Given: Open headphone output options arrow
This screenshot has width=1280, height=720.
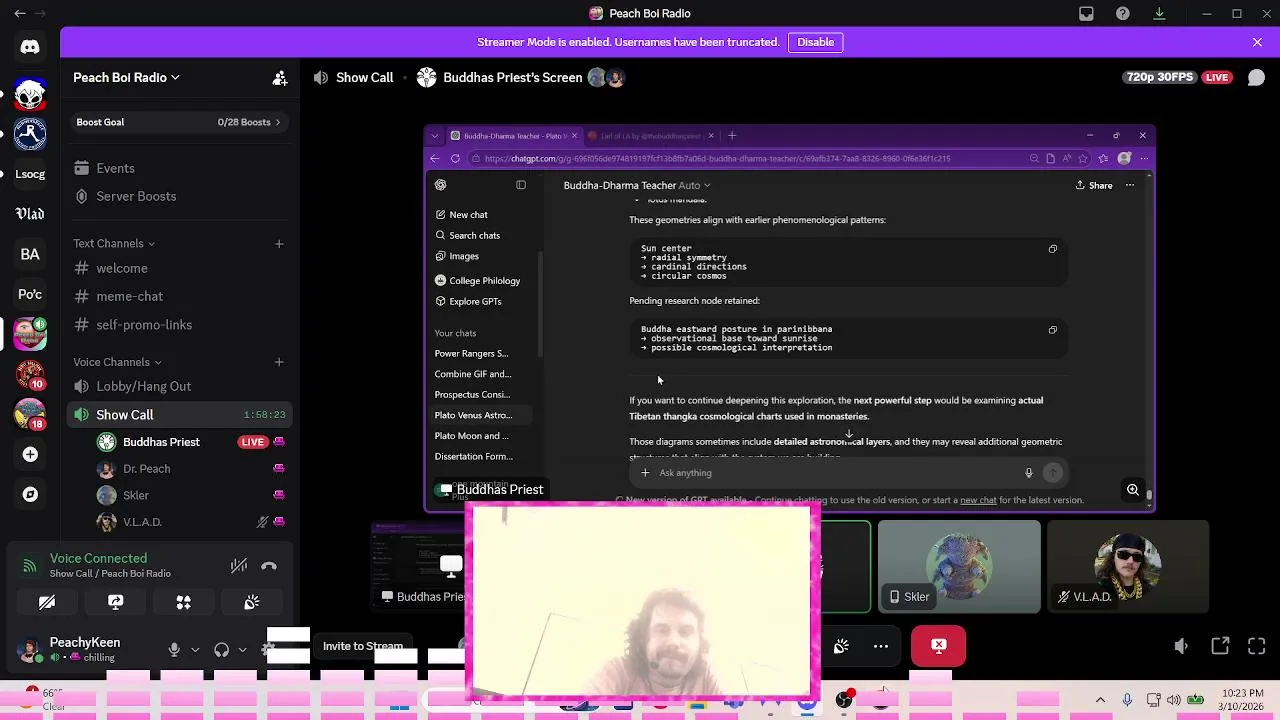Looking at the screenshot, I should tap(242, 650).
